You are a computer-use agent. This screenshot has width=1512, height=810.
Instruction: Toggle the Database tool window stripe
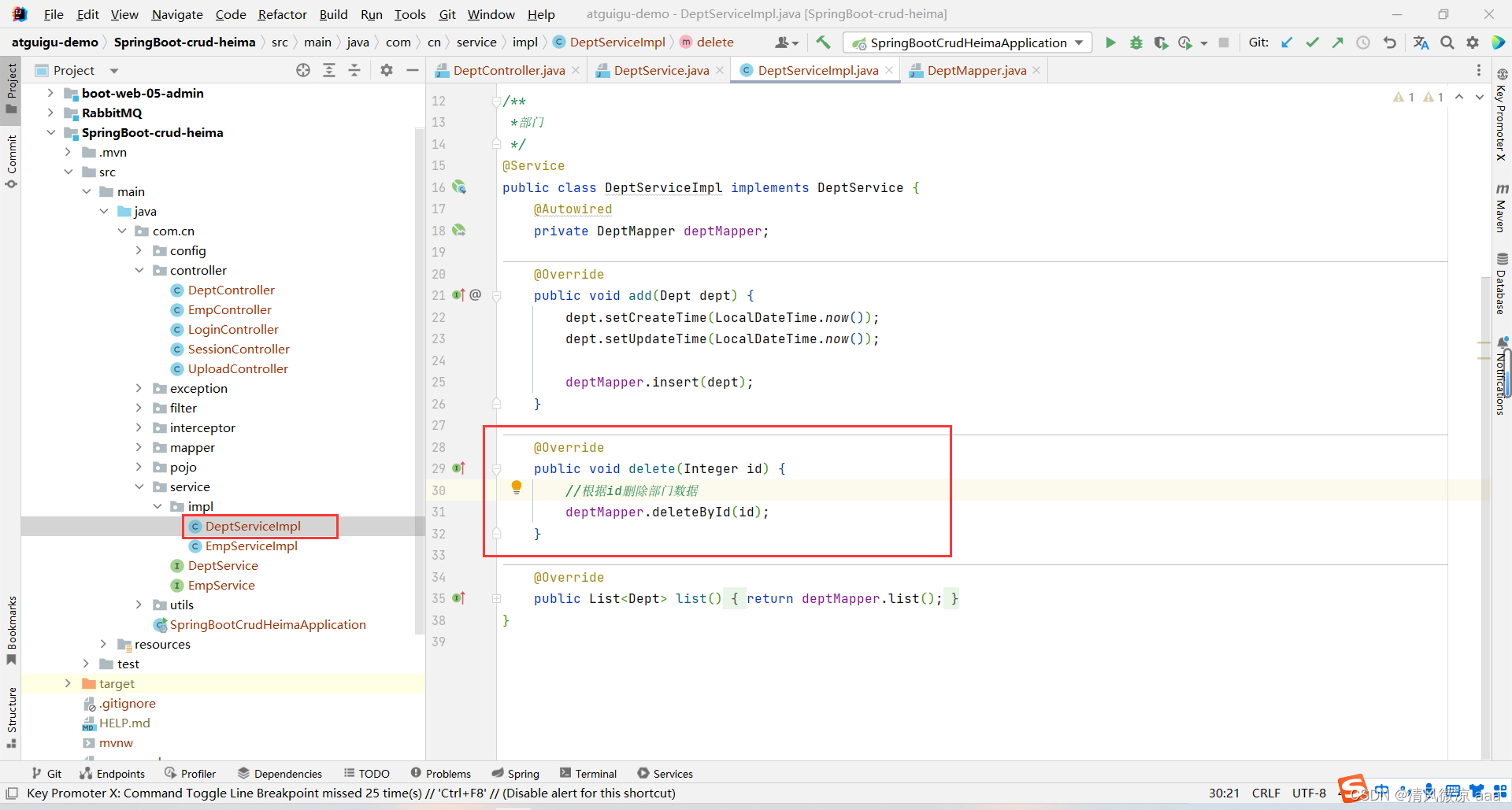pyautogui.click(x=1502, y=283)
